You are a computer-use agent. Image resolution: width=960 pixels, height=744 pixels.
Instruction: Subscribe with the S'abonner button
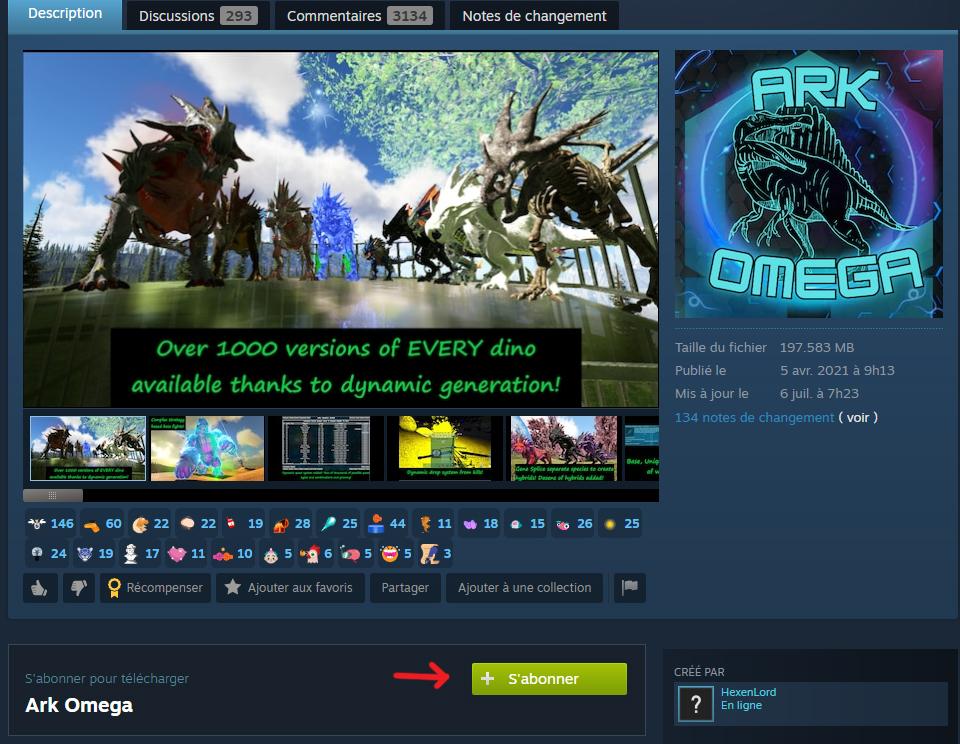point(549,678)
